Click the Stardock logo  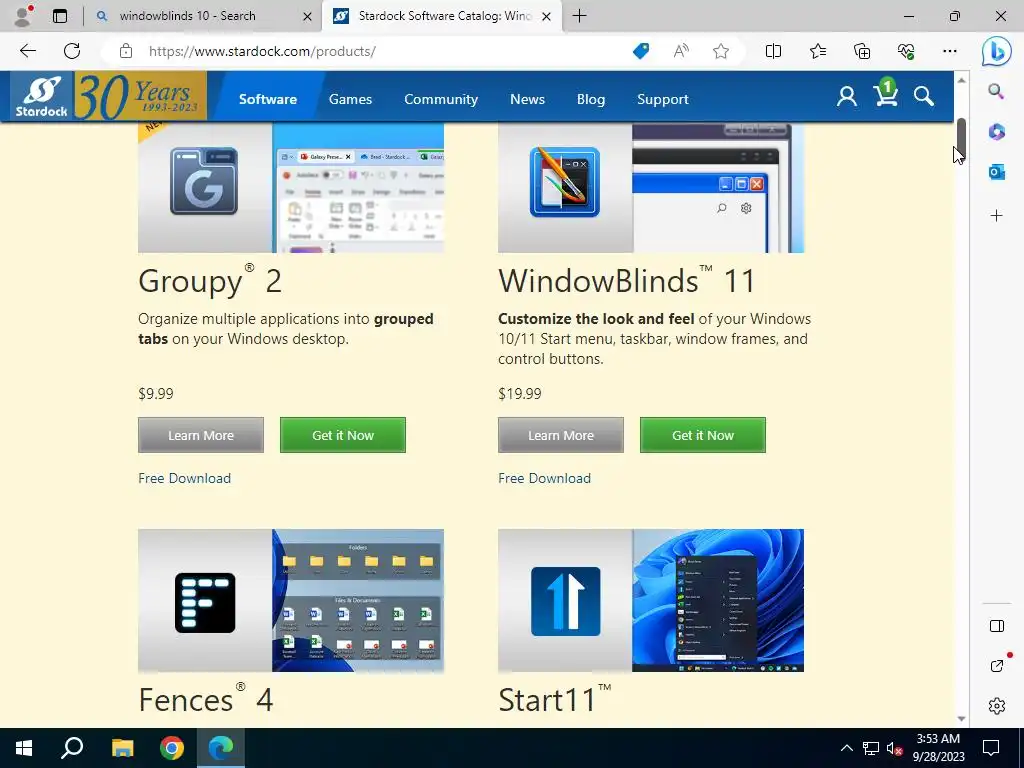42,97
